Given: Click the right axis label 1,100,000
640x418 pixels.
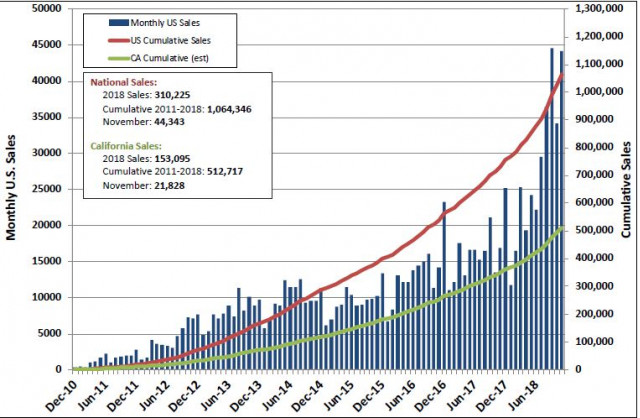Looking at the screenshot, I should tap(599, 64).
